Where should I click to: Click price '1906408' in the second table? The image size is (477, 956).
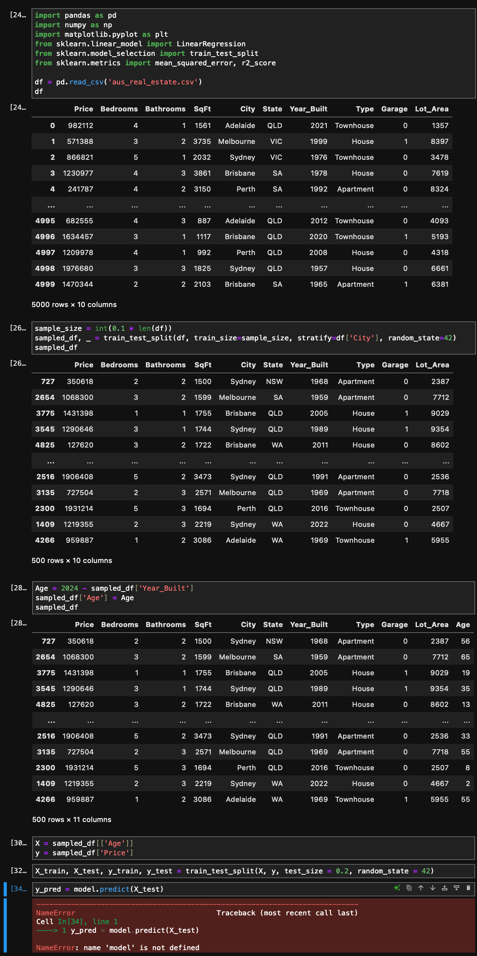point(77,477)
